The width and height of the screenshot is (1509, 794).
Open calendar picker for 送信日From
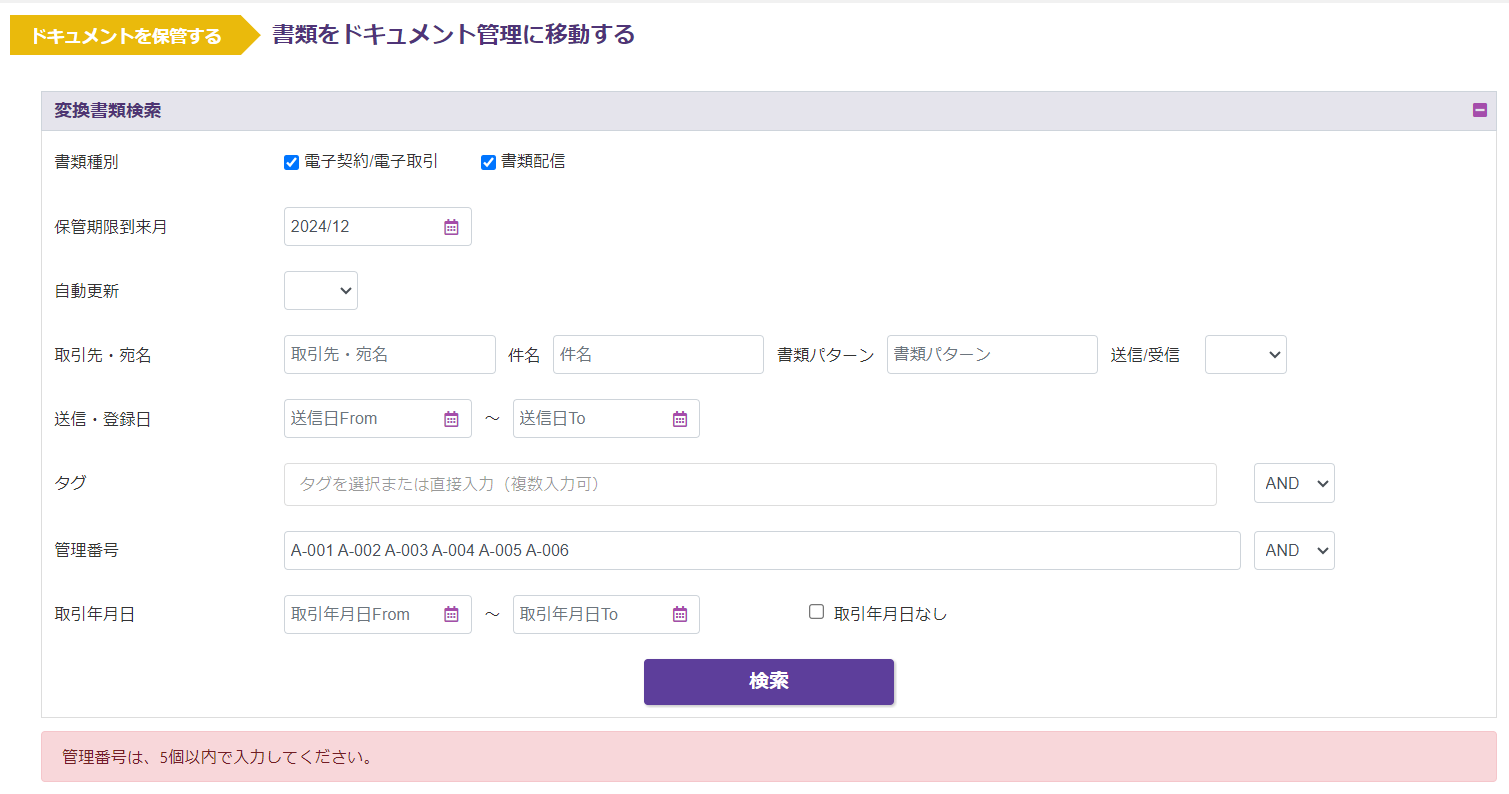click(451, 419)
